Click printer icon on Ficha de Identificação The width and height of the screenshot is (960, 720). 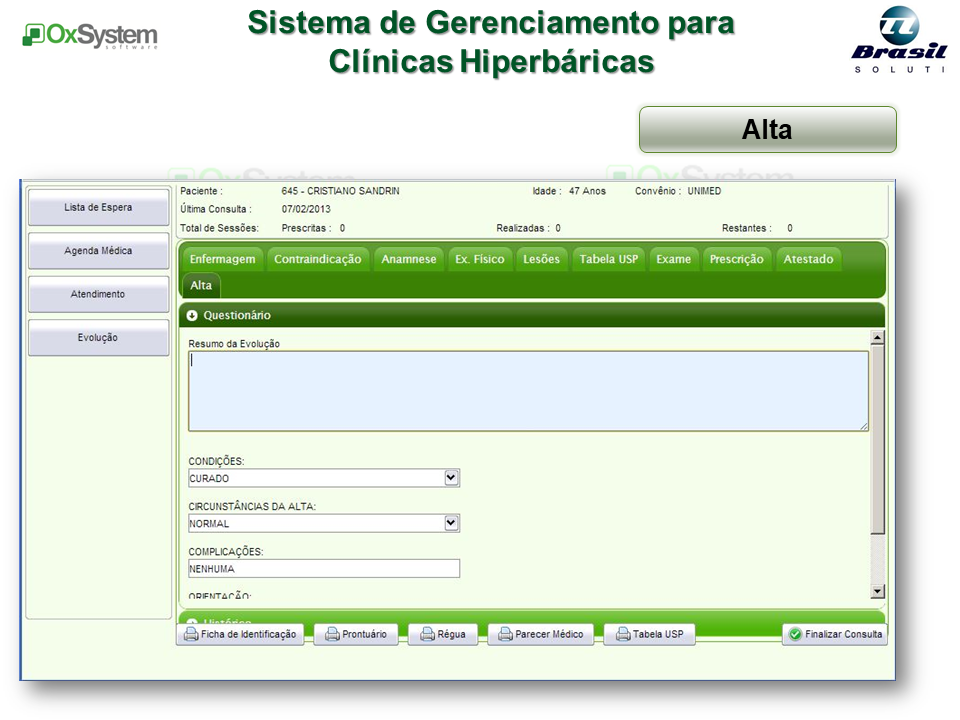tap(190, 634)
